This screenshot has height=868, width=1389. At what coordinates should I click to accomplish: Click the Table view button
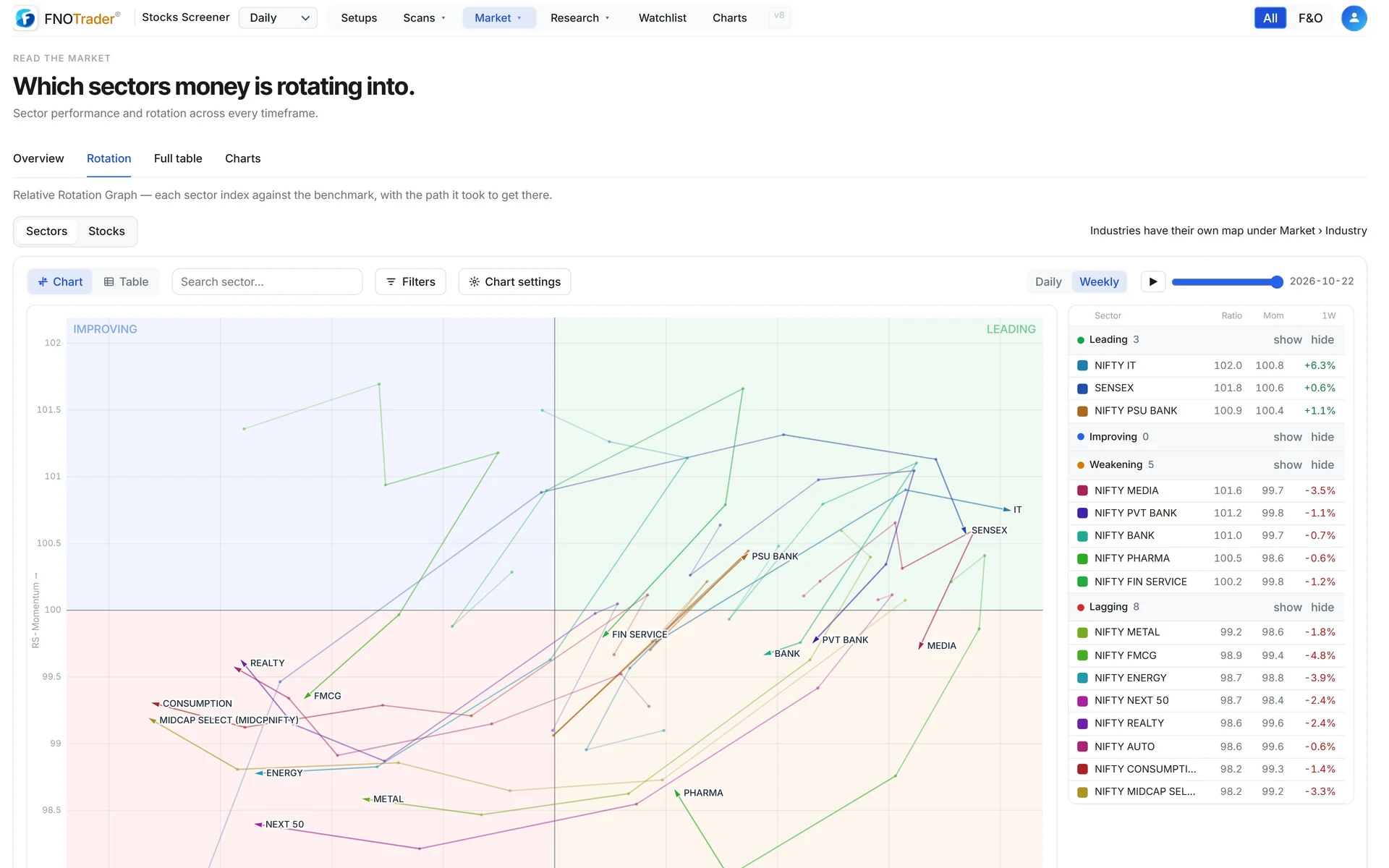[126, 282]
